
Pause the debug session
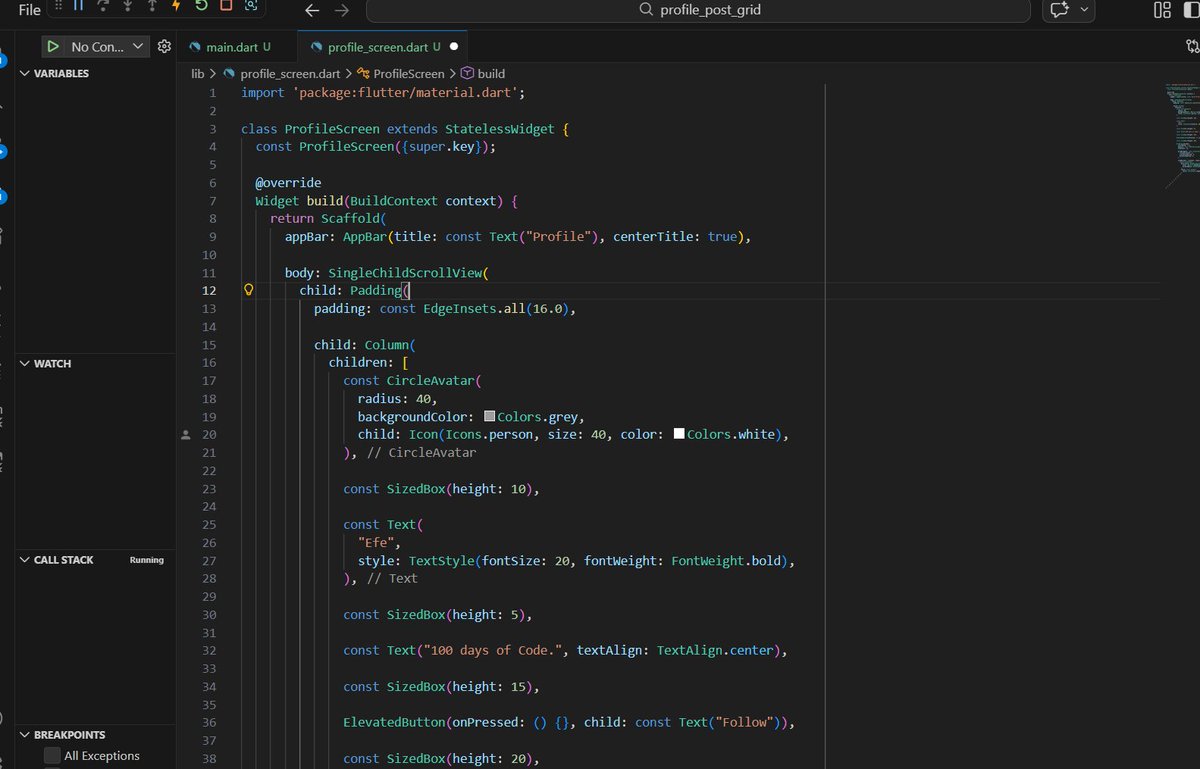tap(78, 6)
